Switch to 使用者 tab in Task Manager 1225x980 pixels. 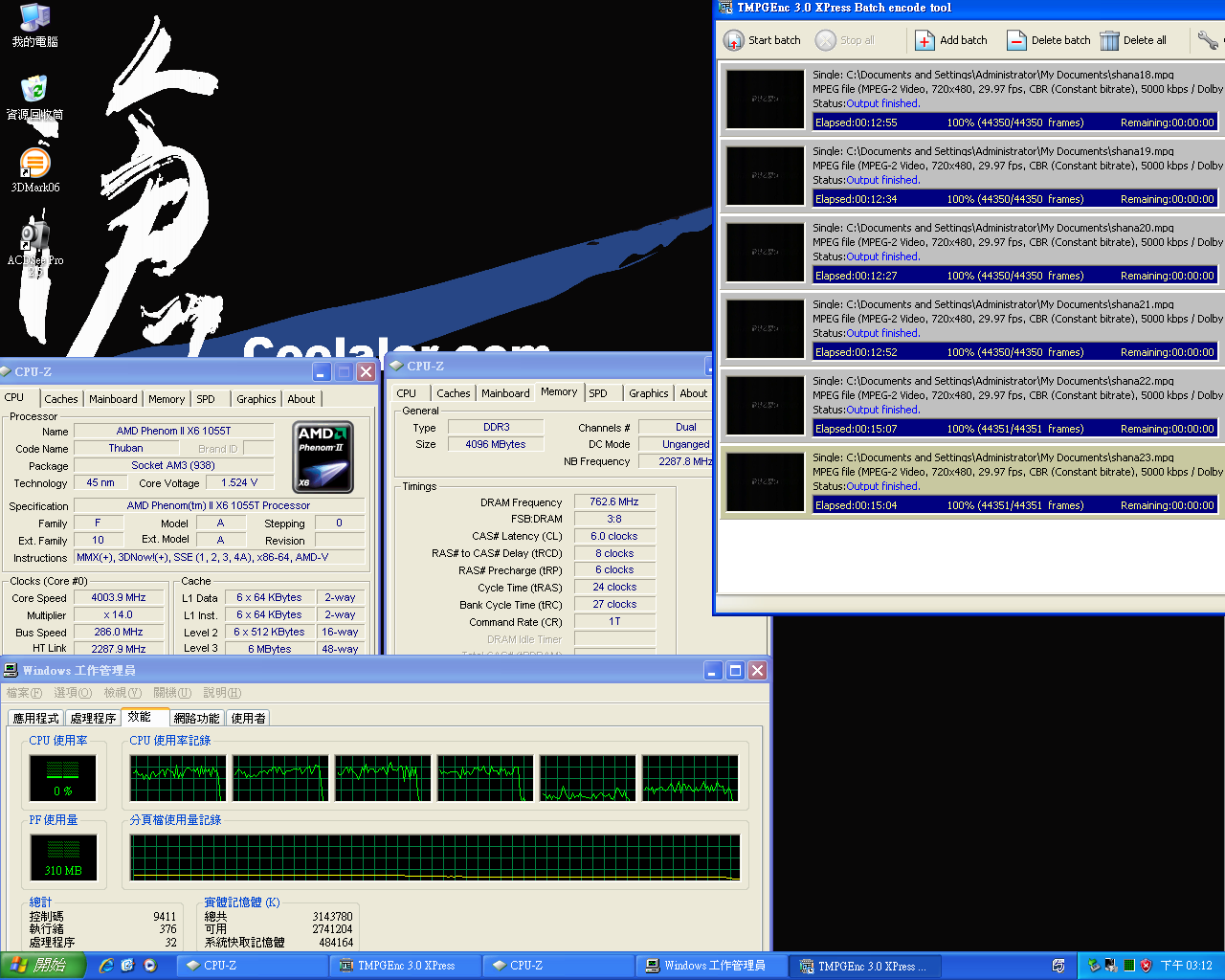(249, 718)
